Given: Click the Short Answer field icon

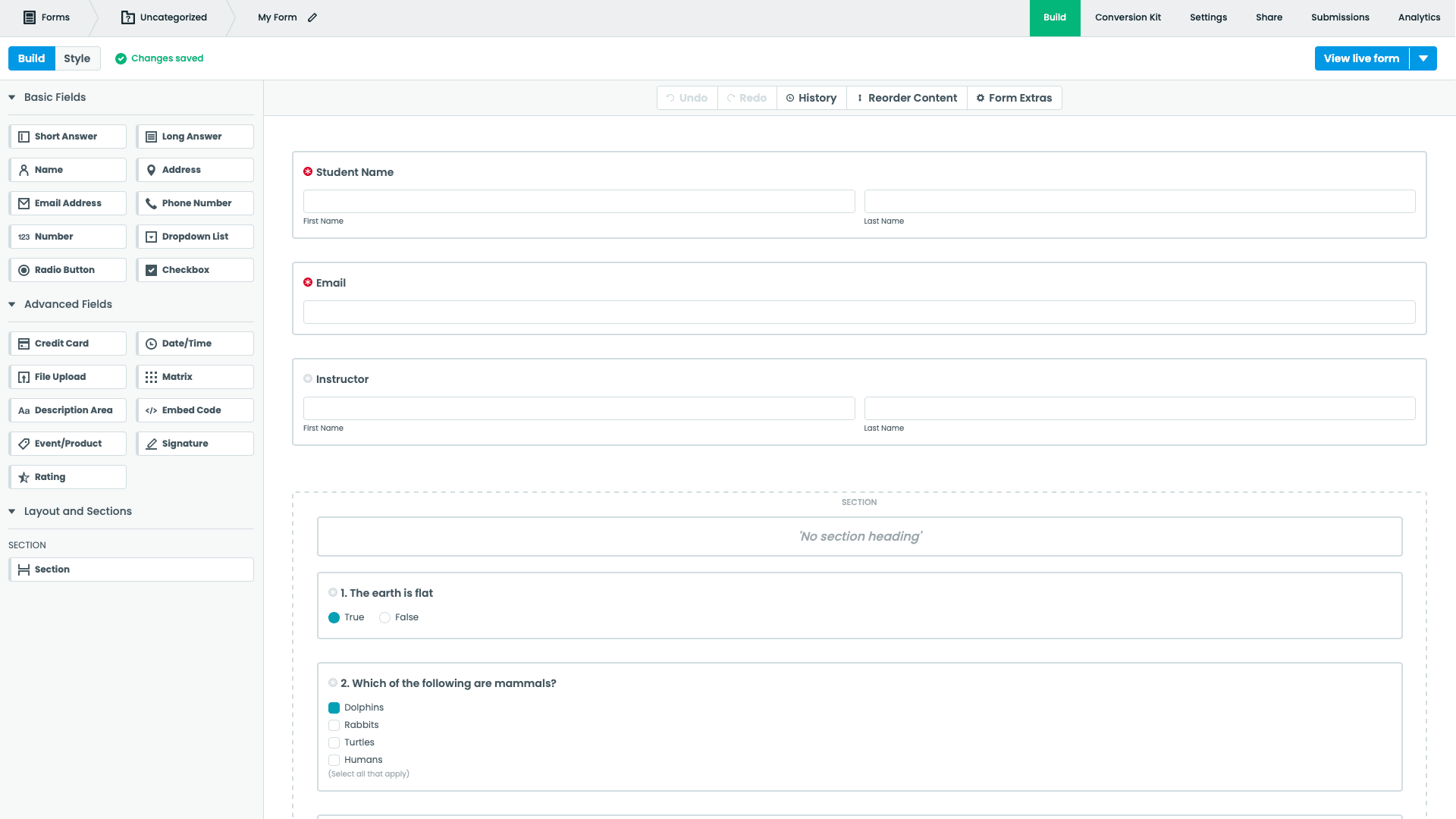Looking at the screenshot, I should coord(24,136).
